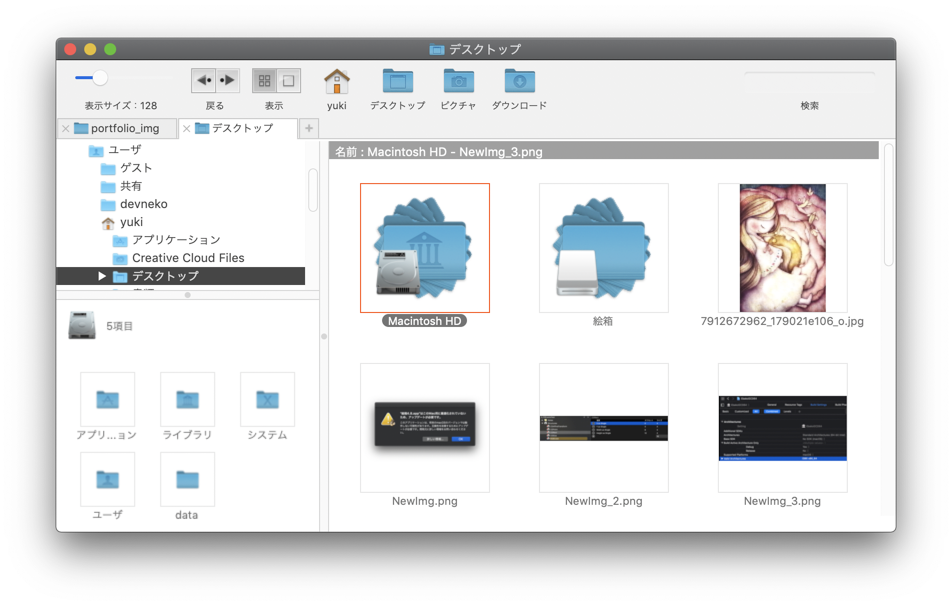Click the hard disk icon beside 5項目
The height and width of the screenshot is (606, 952).
click(82, 325)
